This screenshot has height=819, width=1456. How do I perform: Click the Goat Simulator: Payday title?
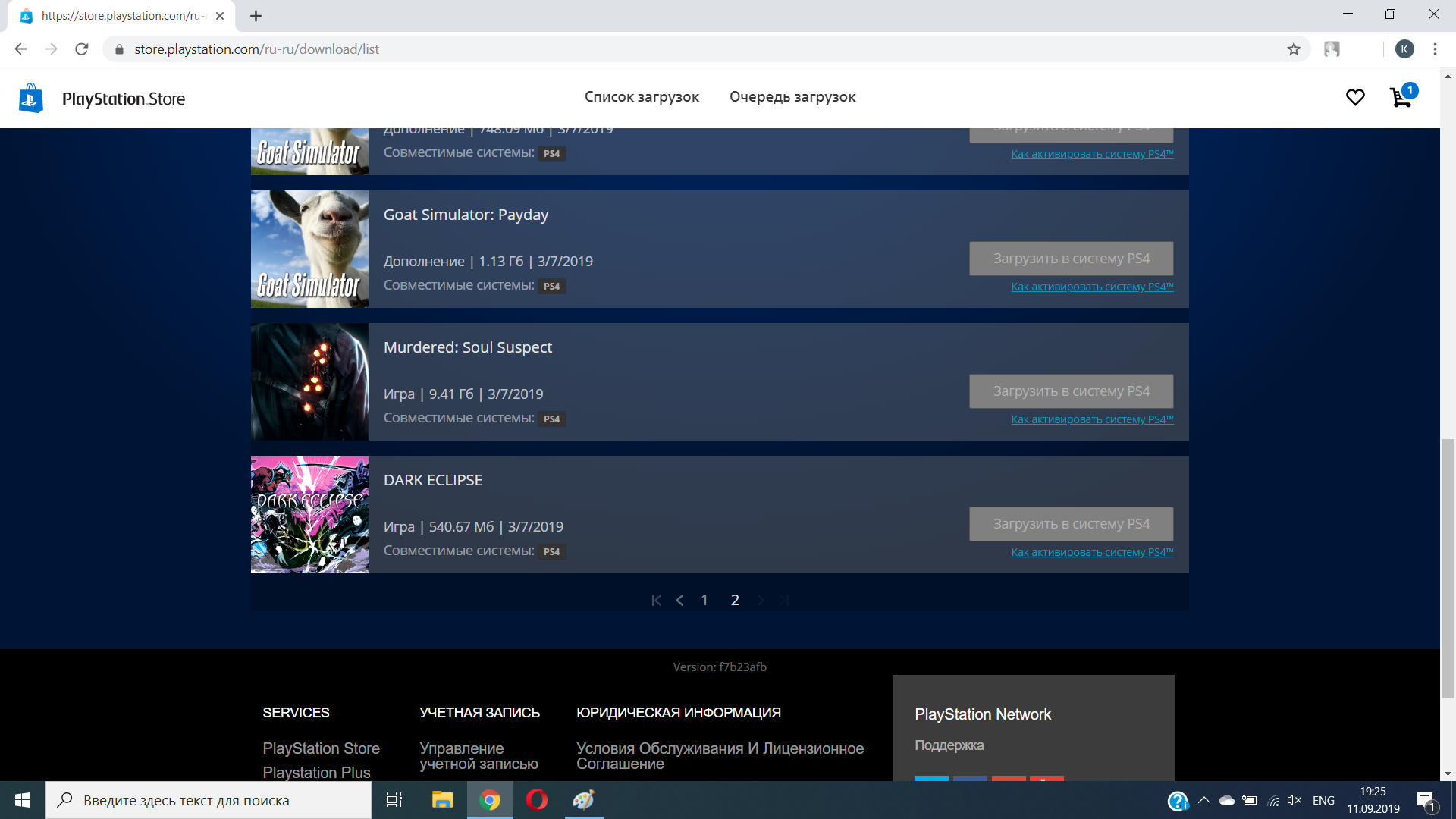coord(466,215)
